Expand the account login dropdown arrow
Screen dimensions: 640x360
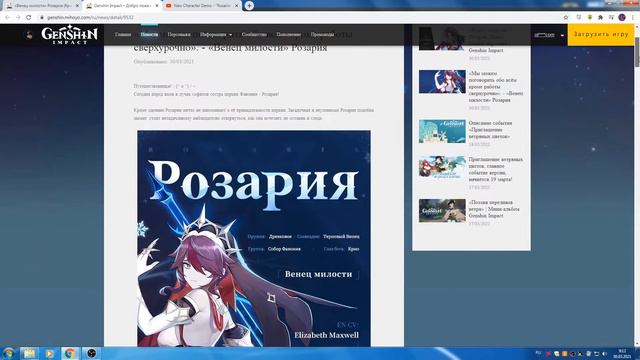point(562,35)
